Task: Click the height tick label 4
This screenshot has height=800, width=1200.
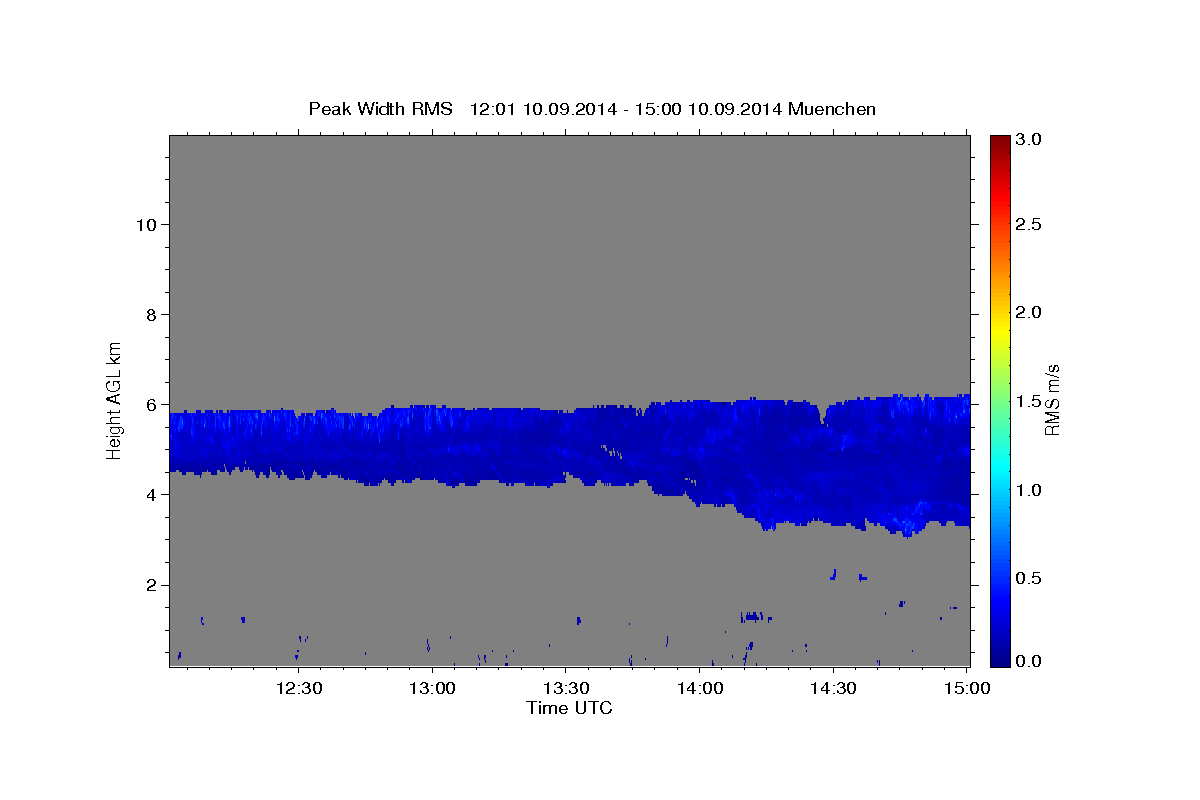Action: click(149, 494)
